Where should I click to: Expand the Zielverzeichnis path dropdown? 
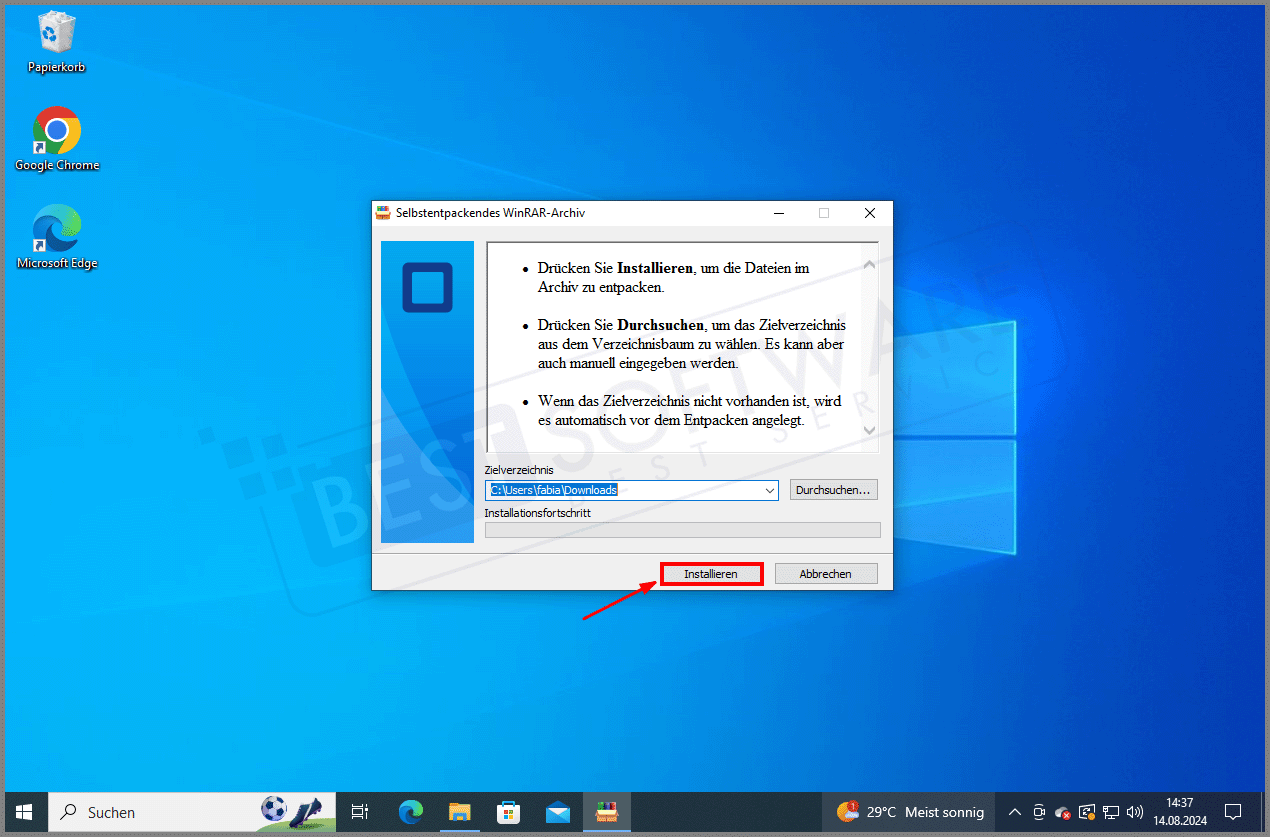(x=769, y=490)
